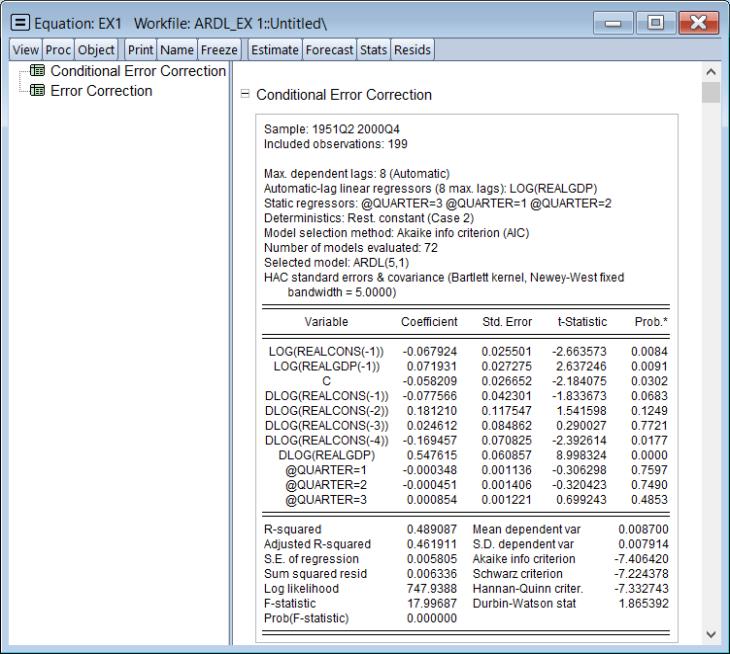The image size is (730, 654).
Task: Click the vertical scrollbar thumb
Action: pos(711,95)
